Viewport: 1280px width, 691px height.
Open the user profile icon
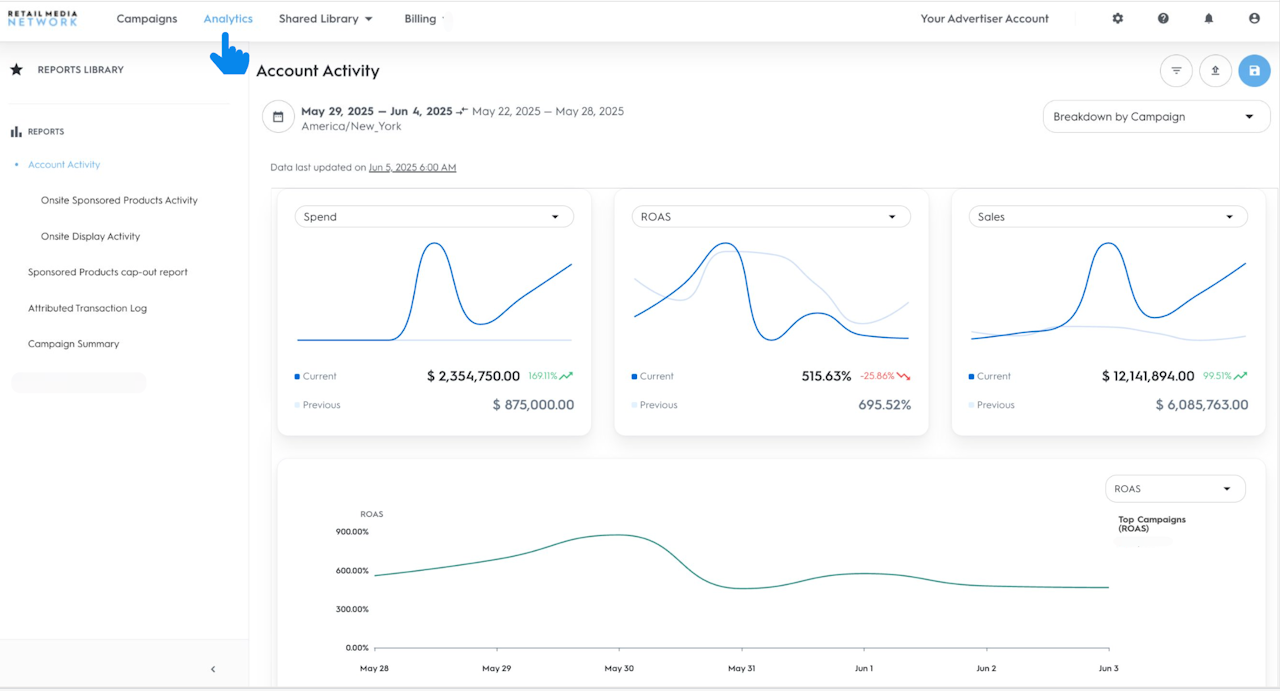pos(1254,19)
